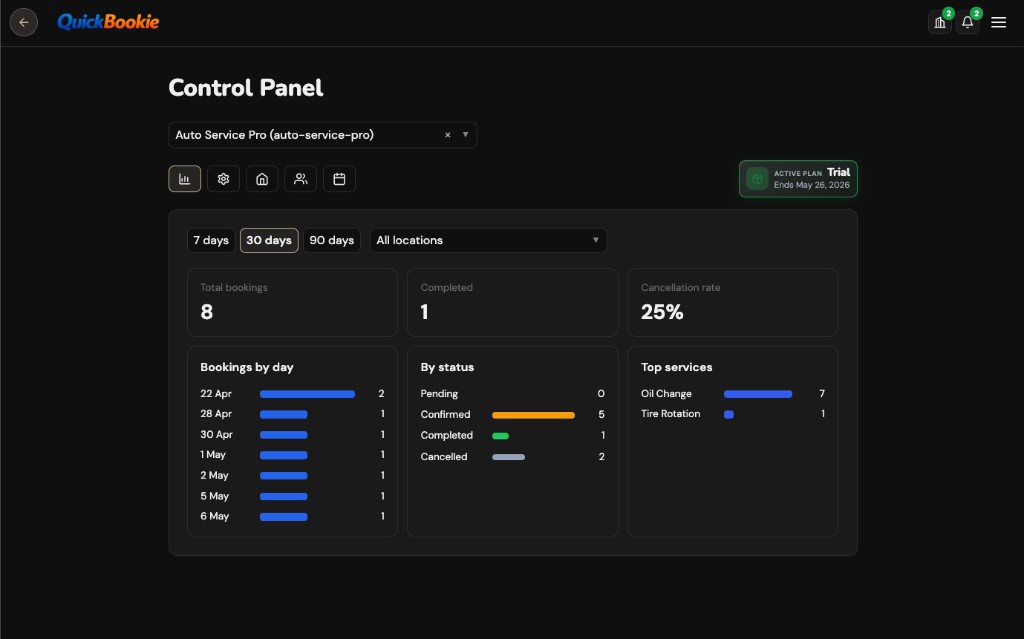
Task: Click the 'Confirmed' status label
Action: [x=445, y=415]
